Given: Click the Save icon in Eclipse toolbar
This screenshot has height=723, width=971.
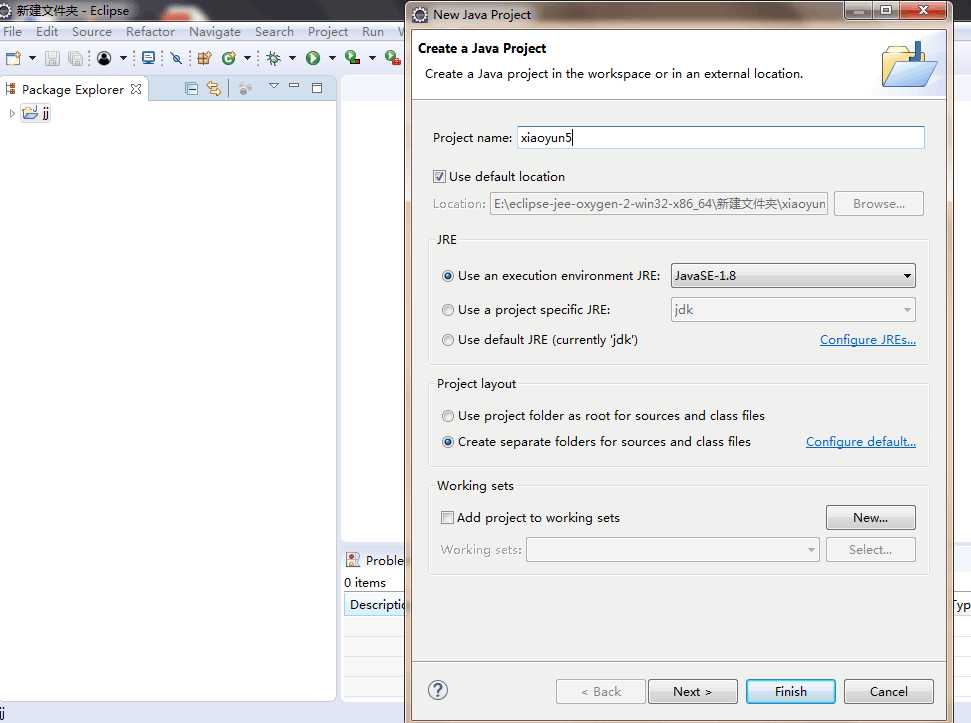Looking at the screenshot, I should pyautogui.click(x=52, y=58).
